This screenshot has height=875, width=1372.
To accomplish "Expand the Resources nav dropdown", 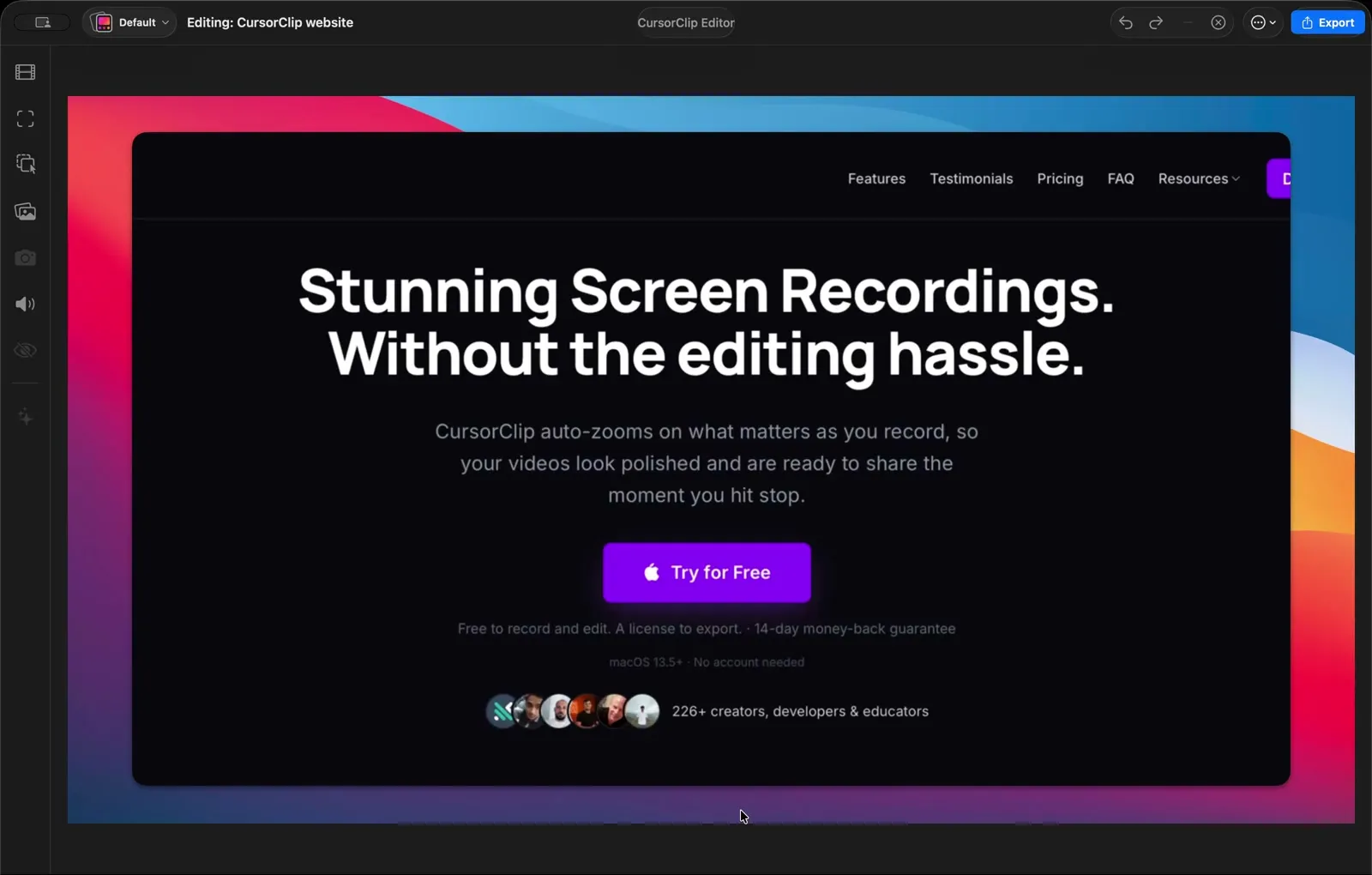I will (1199, 178).
